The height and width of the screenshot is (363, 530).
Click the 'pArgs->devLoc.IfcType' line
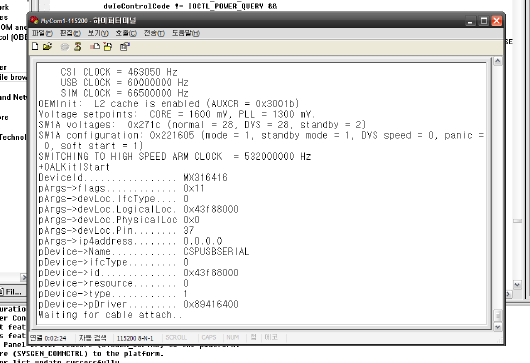click(x=114, y=199)
